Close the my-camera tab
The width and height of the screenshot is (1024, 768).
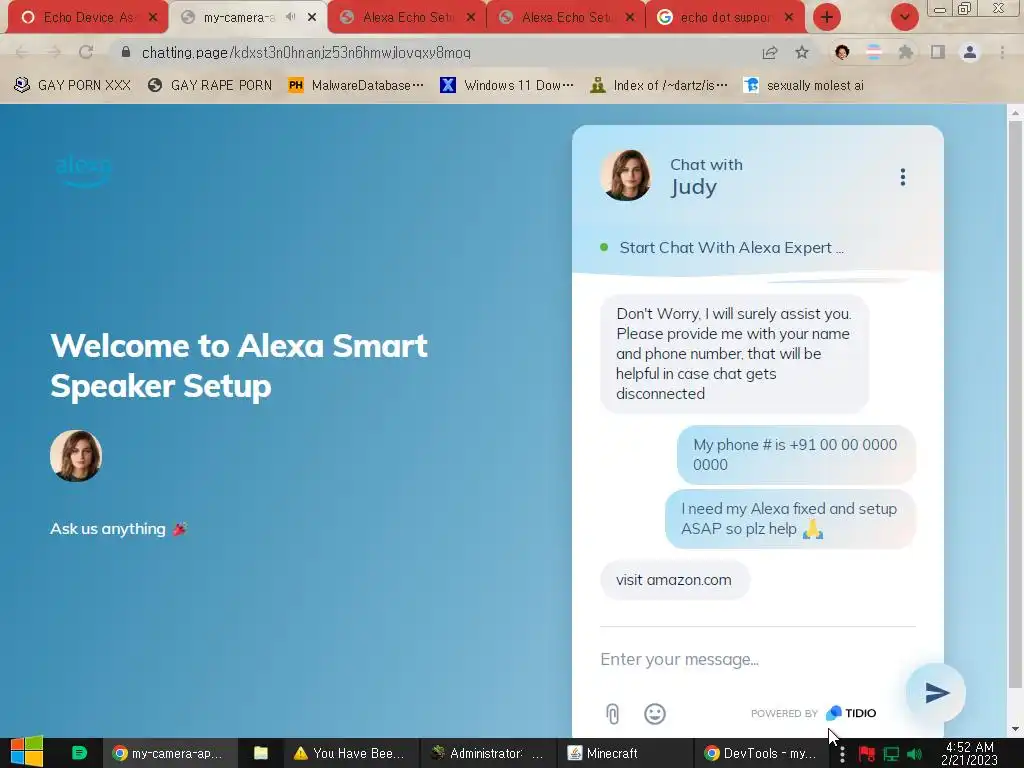312,18
